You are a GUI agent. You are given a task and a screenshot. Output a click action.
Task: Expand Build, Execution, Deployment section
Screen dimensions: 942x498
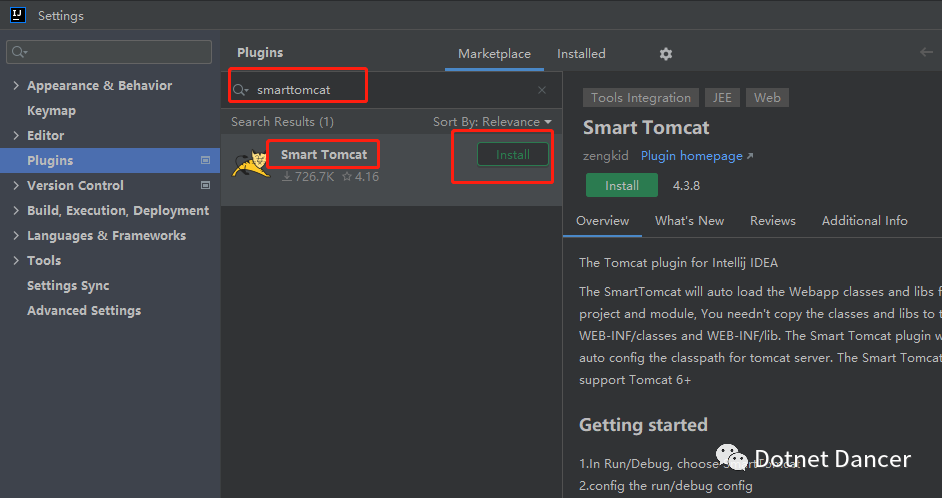pyautogui.click(x=16, y=210)
